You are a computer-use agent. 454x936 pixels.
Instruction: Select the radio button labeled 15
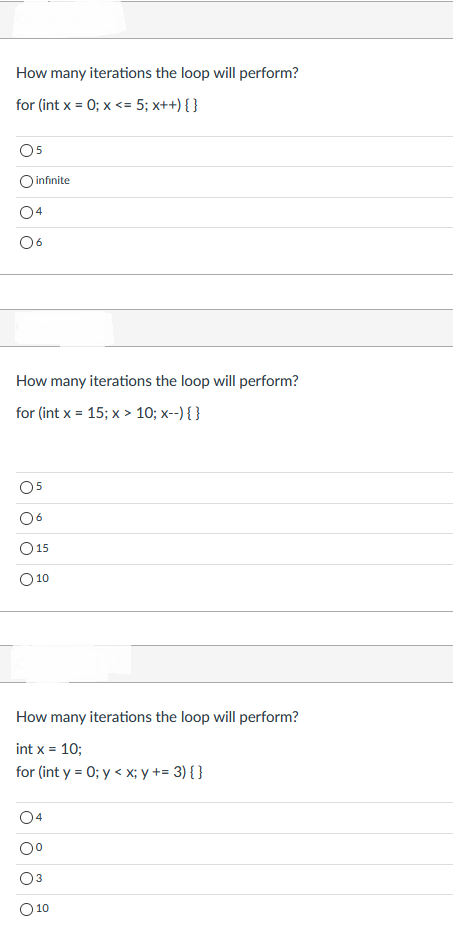26,548
